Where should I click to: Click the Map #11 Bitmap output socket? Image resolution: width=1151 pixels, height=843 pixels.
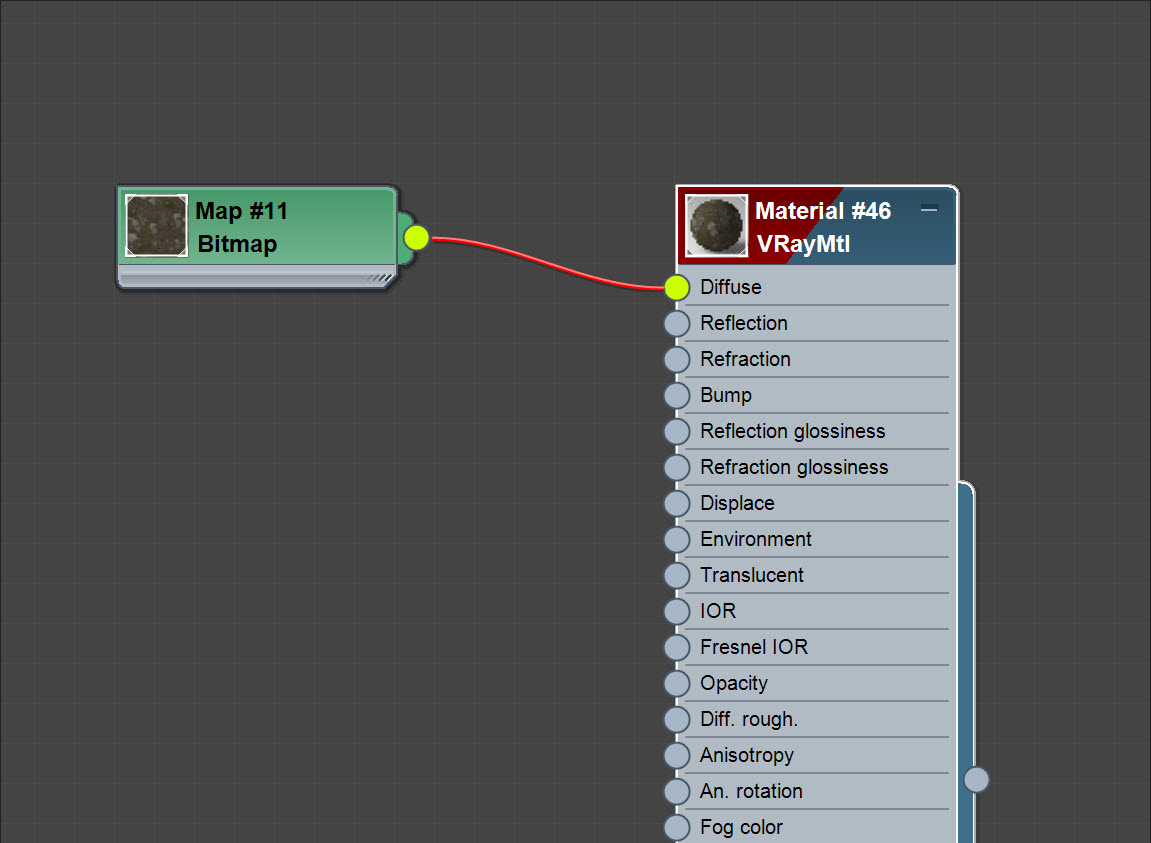click(416, 238)
